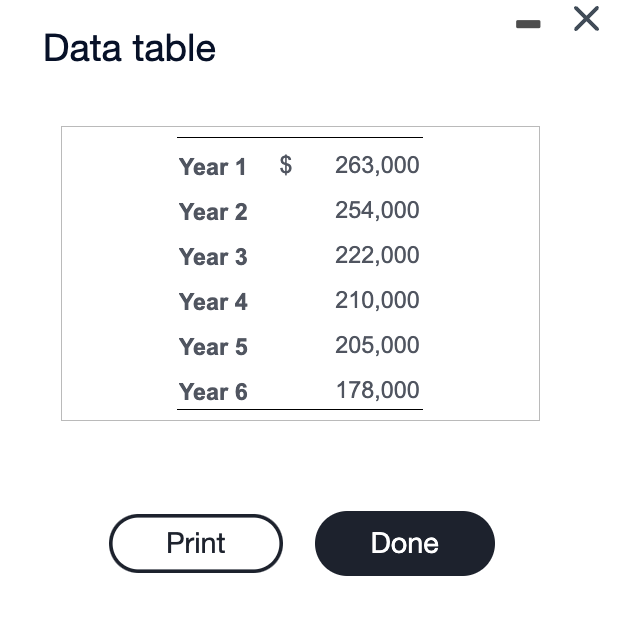Click the horizontal rule above Year 1

click(x=300, y=138)
